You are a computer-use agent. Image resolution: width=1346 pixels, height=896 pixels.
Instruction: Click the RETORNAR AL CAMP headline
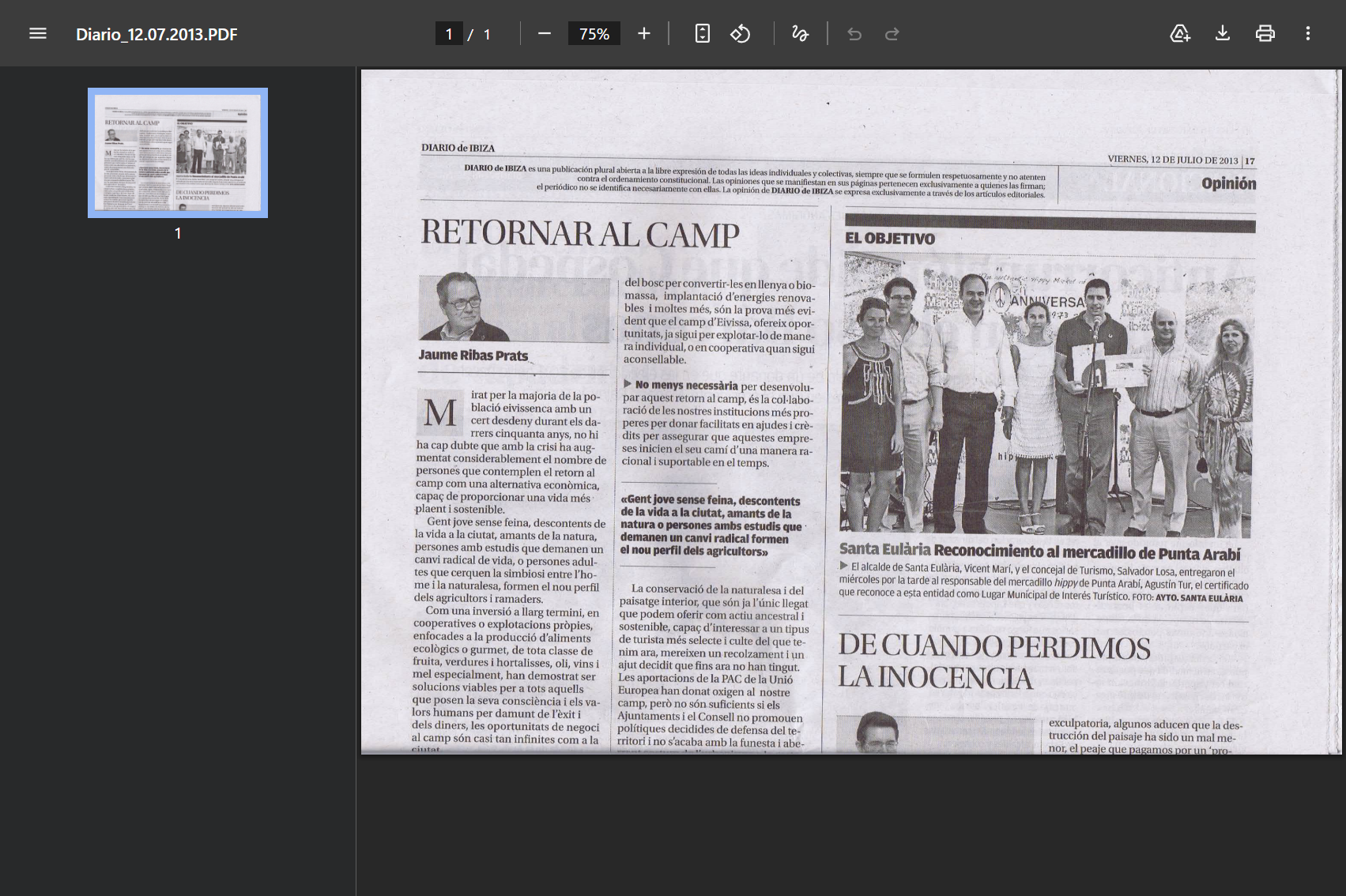pos(580,234)
